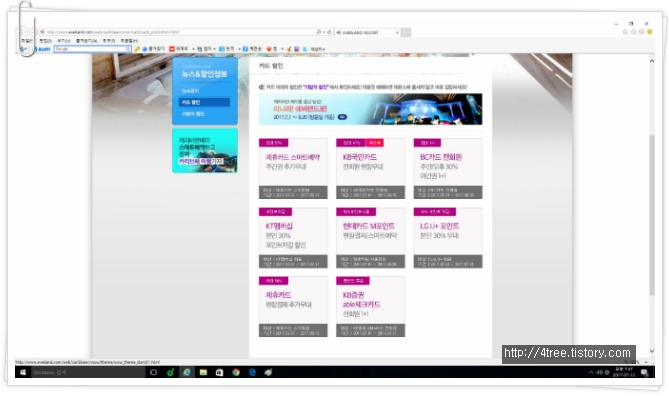Click the browser home icon at top right
Screen dimensions: 669x396
tap(625, 32)
